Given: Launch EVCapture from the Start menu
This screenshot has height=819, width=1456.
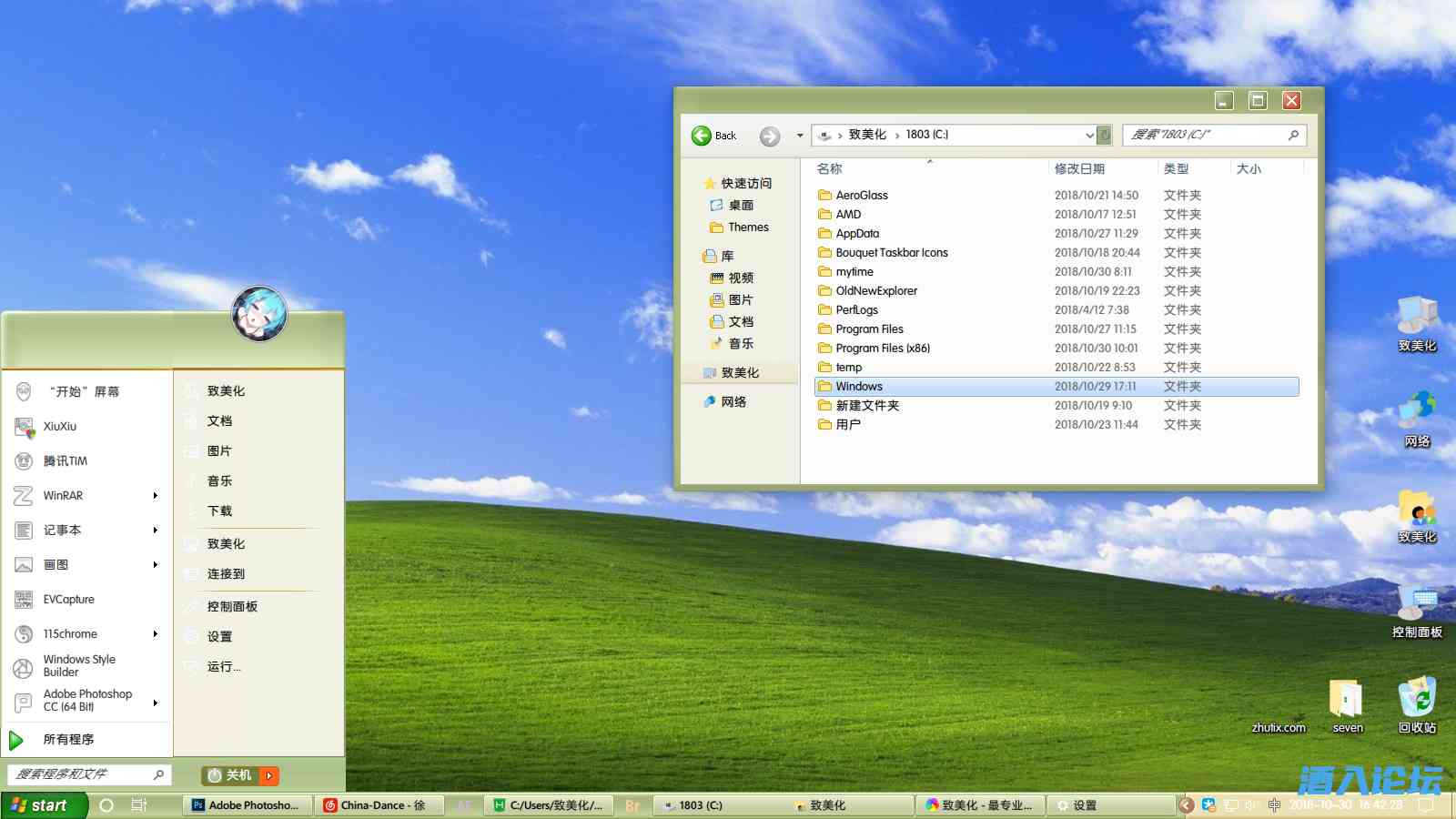Looking at the screenshot, I should pyautogui.click(x=68, y=599).
